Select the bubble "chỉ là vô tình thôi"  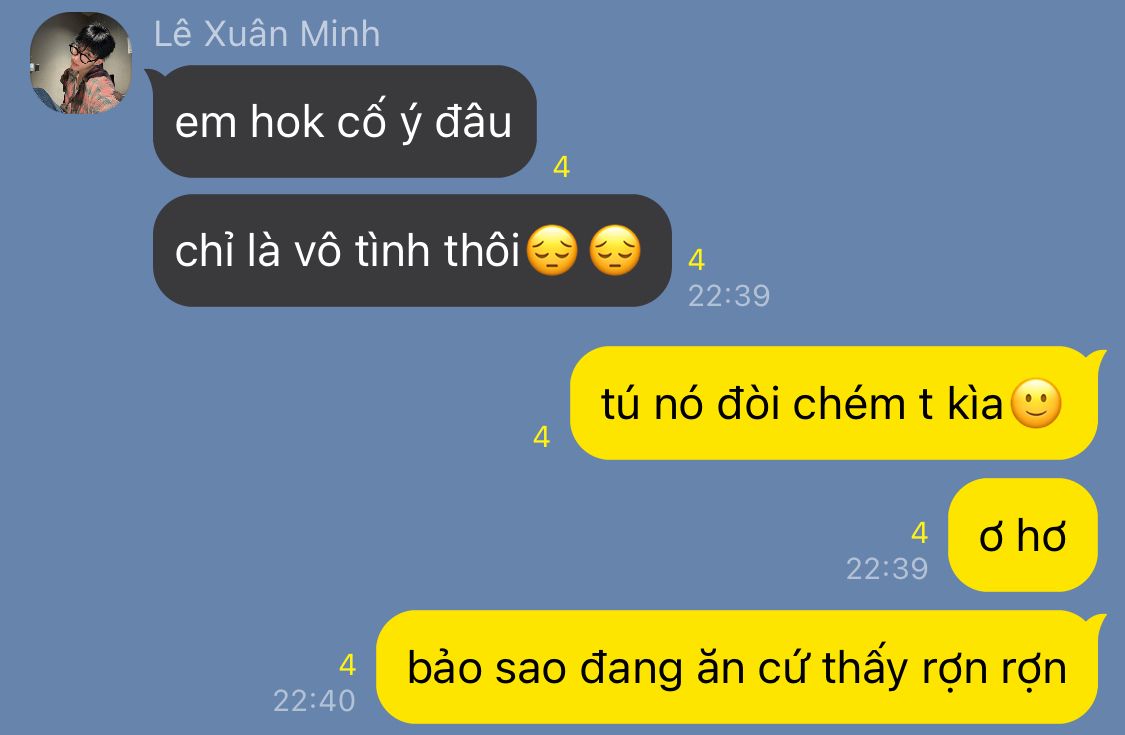coord(412,251)
